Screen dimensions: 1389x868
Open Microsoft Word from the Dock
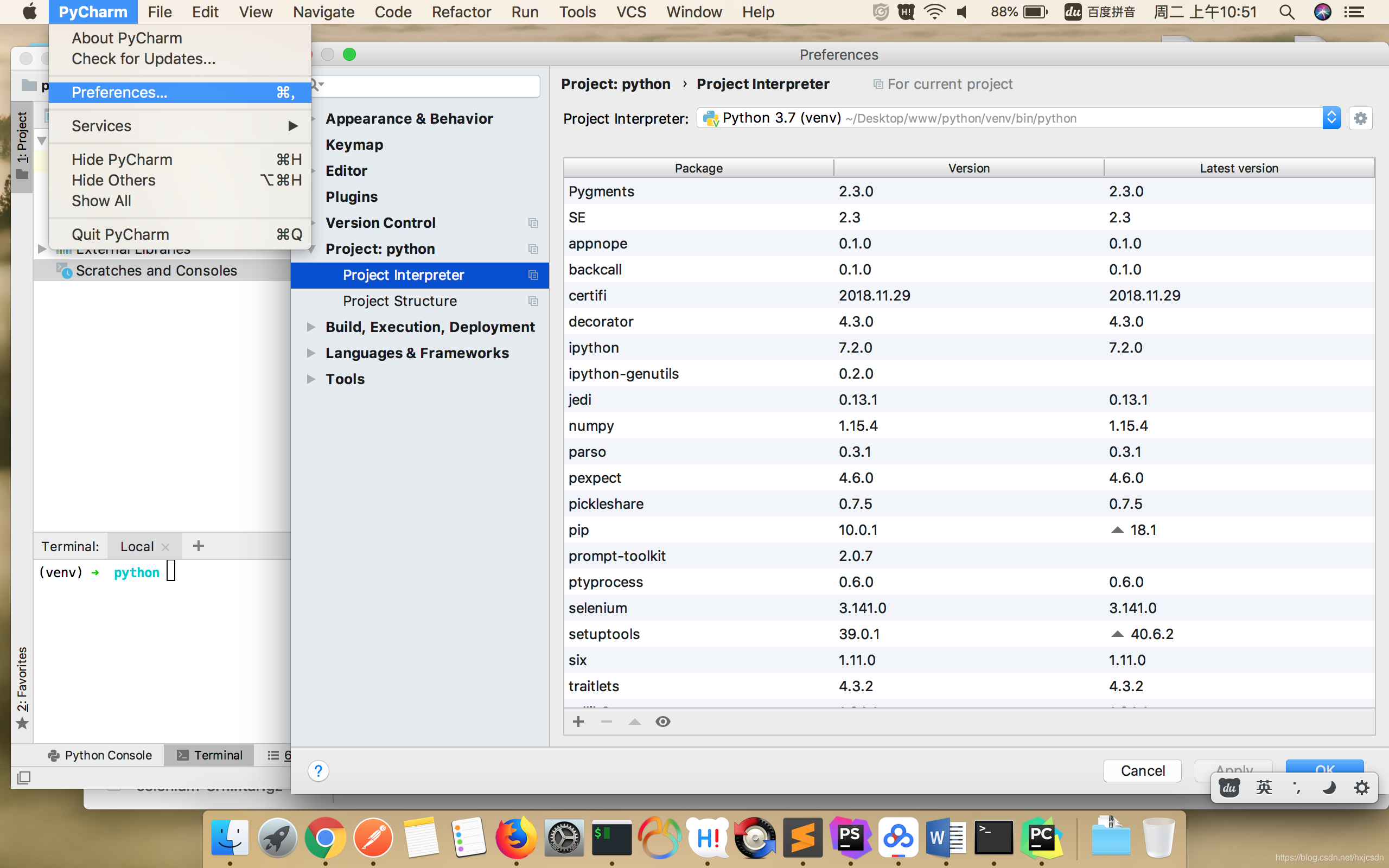pos(946,837)
